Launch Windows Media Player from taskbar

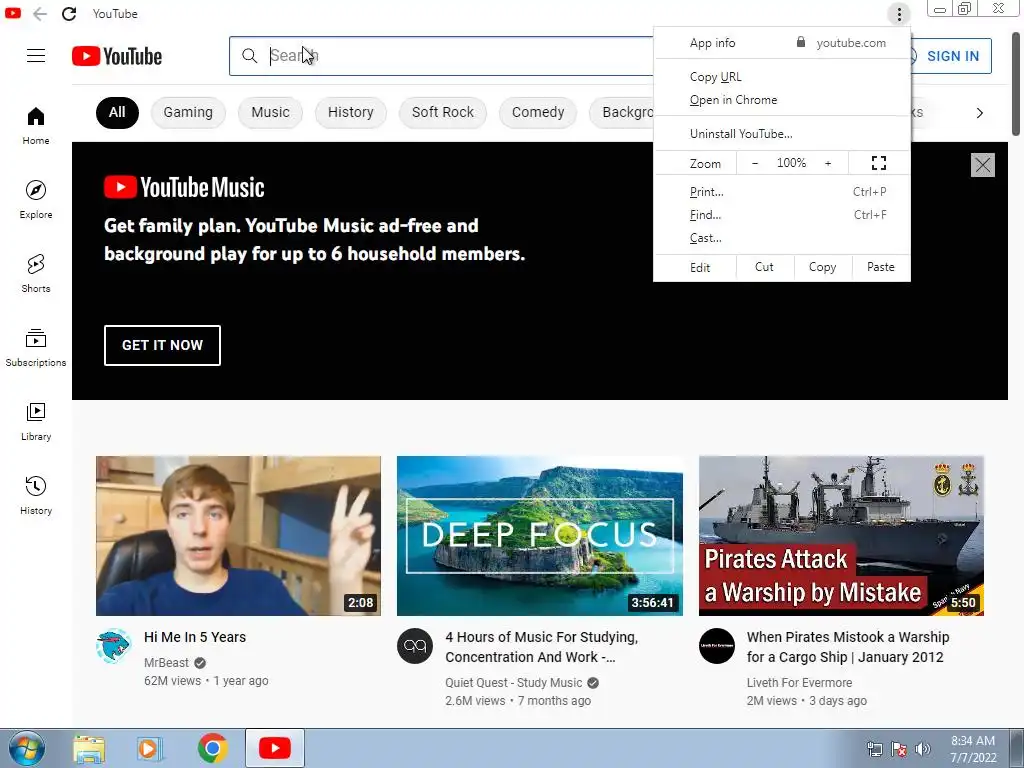pyautogui.click(x=150, y=748)
